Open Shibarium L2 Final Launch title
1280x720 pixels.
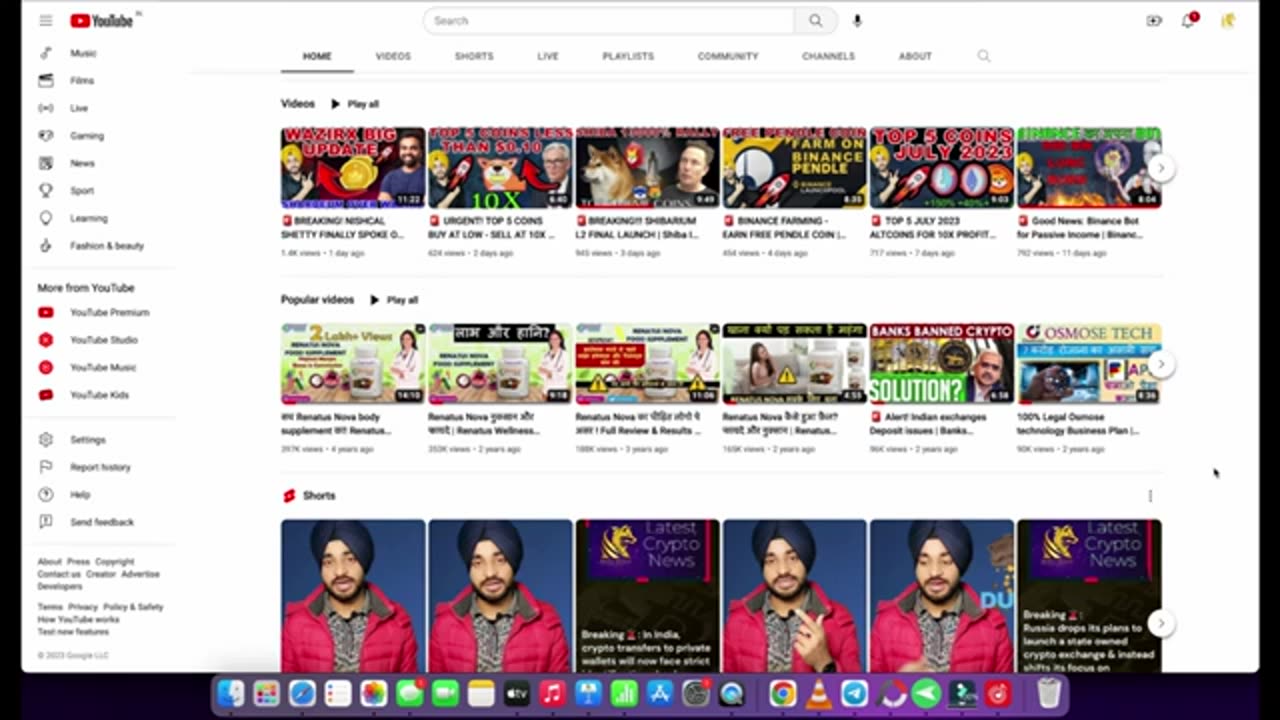point(638,228)
